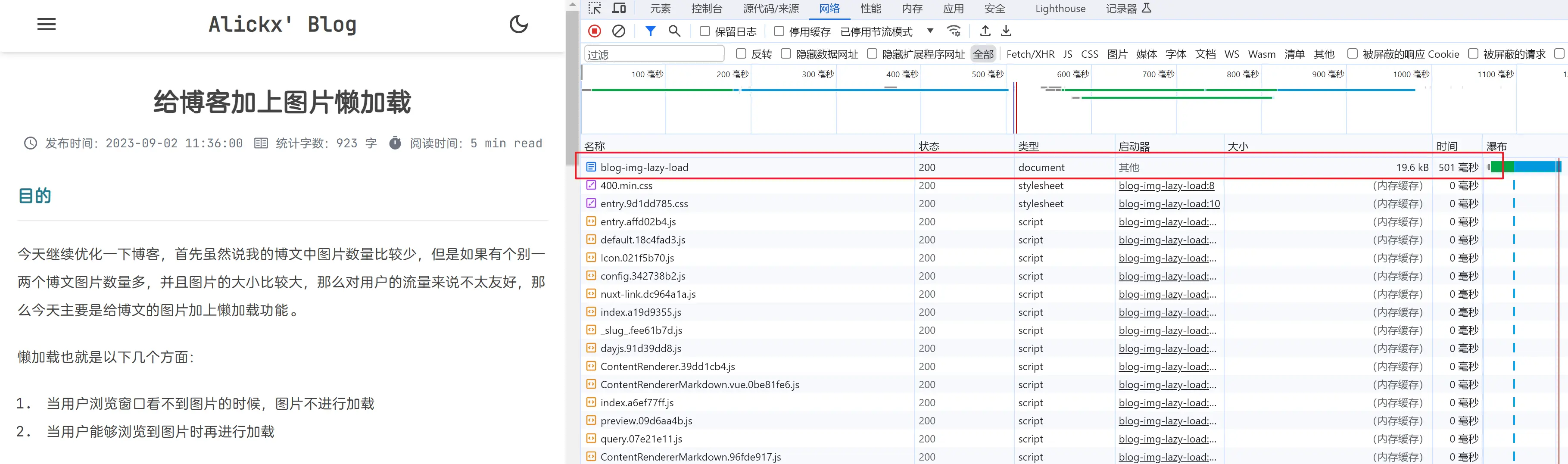Click the inspect element picker icon
1568x464 pixels.
coord(595,9)
